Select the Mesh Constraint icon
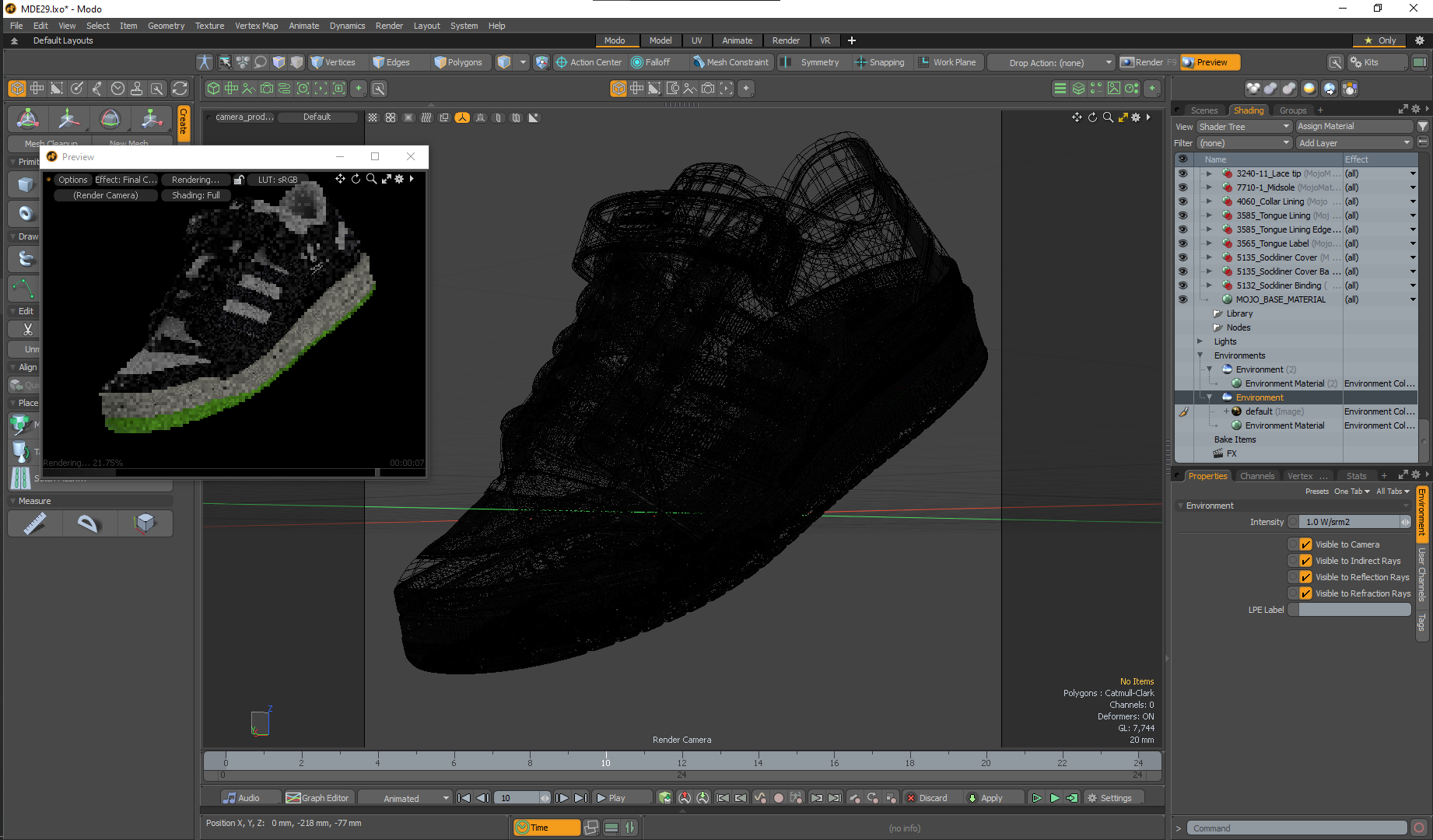The height and width of the screenshot is (840, 1433). 699,62
